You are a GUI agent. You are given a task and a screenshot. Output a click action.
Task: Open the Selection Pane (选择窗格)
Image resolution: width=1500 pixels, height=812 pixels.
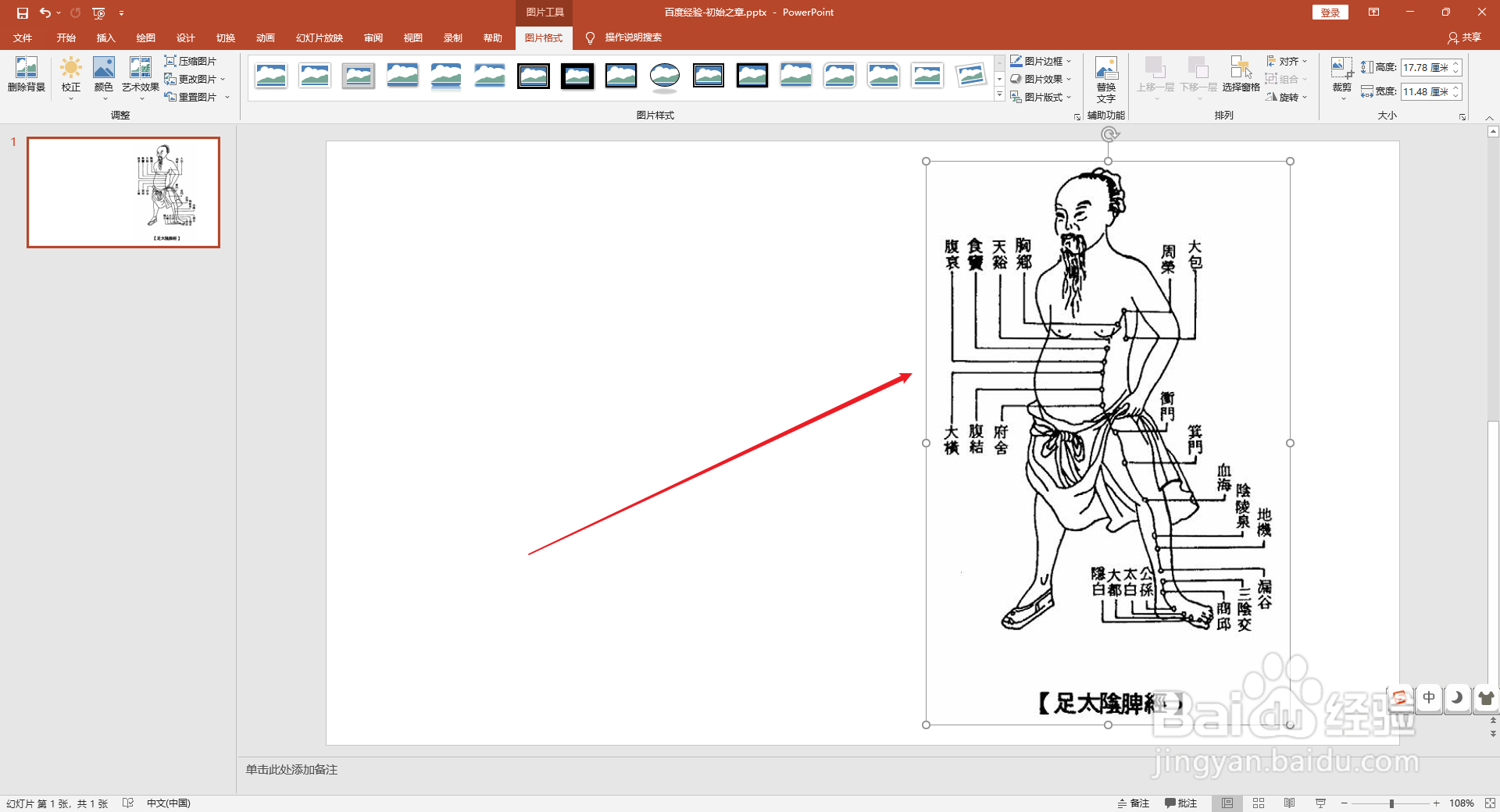click(x=1241, y=75)
